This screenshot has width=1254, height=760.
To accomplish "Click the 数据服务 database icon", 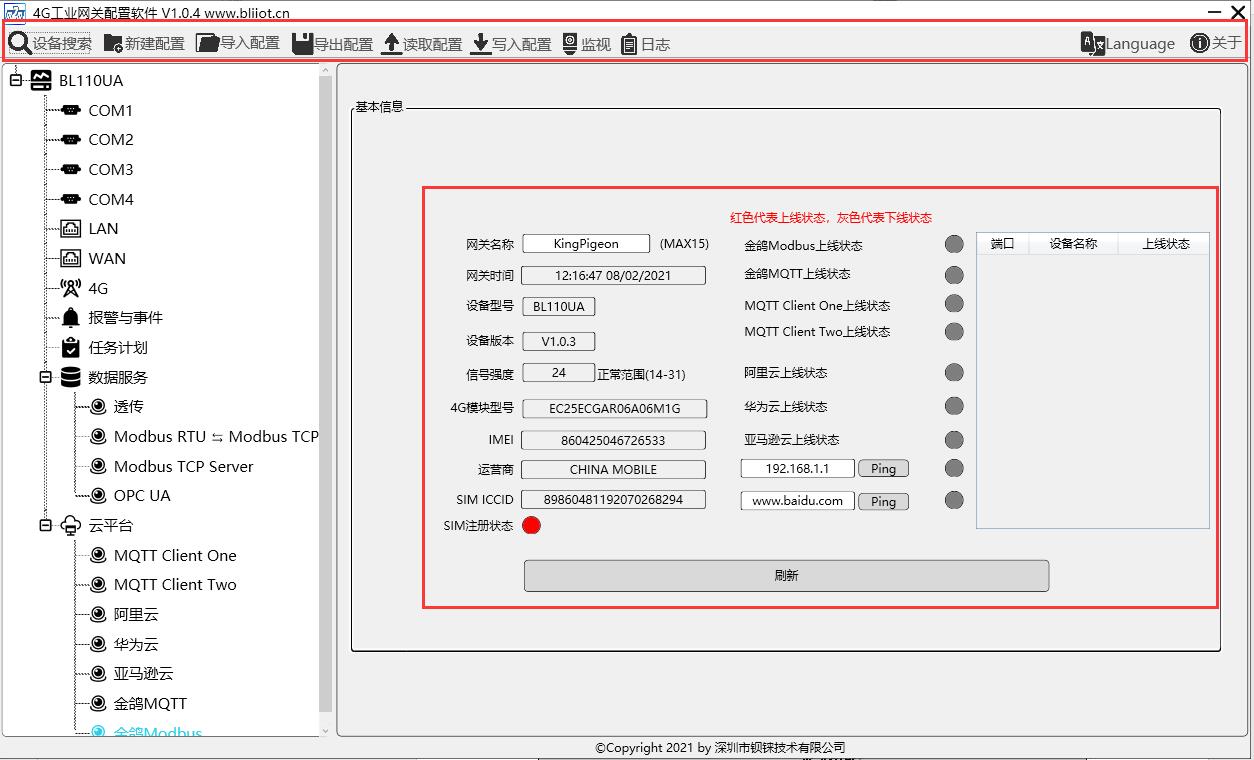I will (x=70, y=377).
